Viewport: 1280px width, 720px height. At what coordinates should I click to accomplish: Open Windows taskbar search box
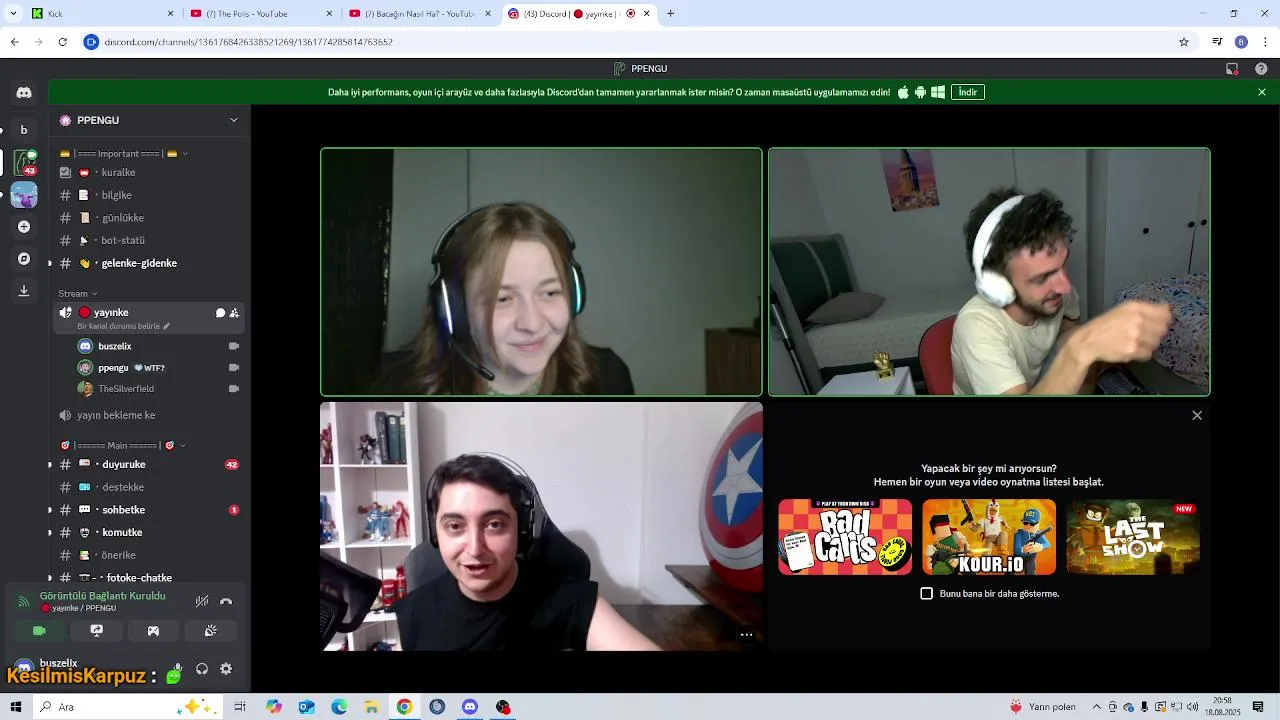coord(128,707)
